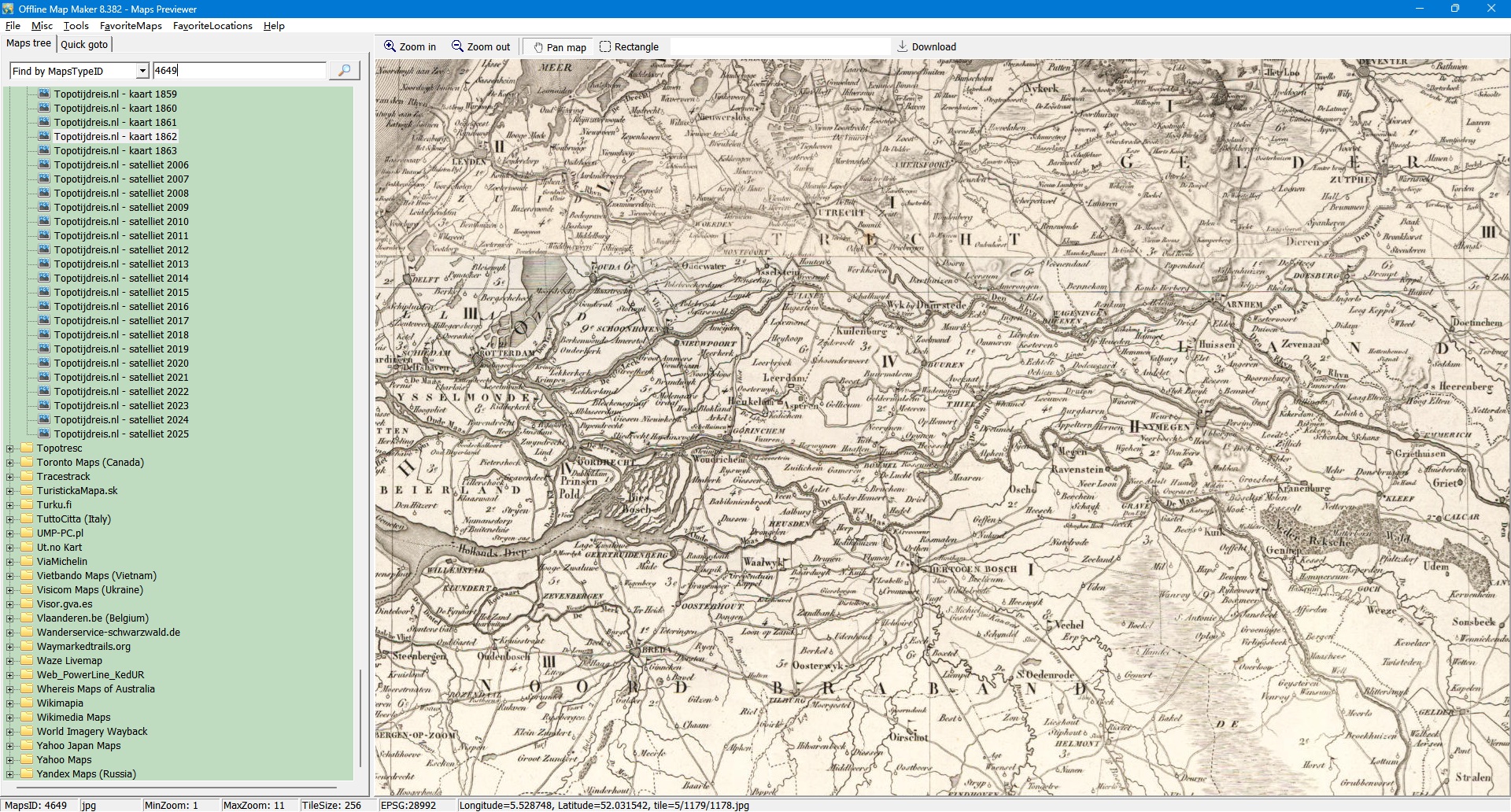Open the Find by MapsTypeID dropdown
Screen dimensions: 1511x812
pos(142,71)
